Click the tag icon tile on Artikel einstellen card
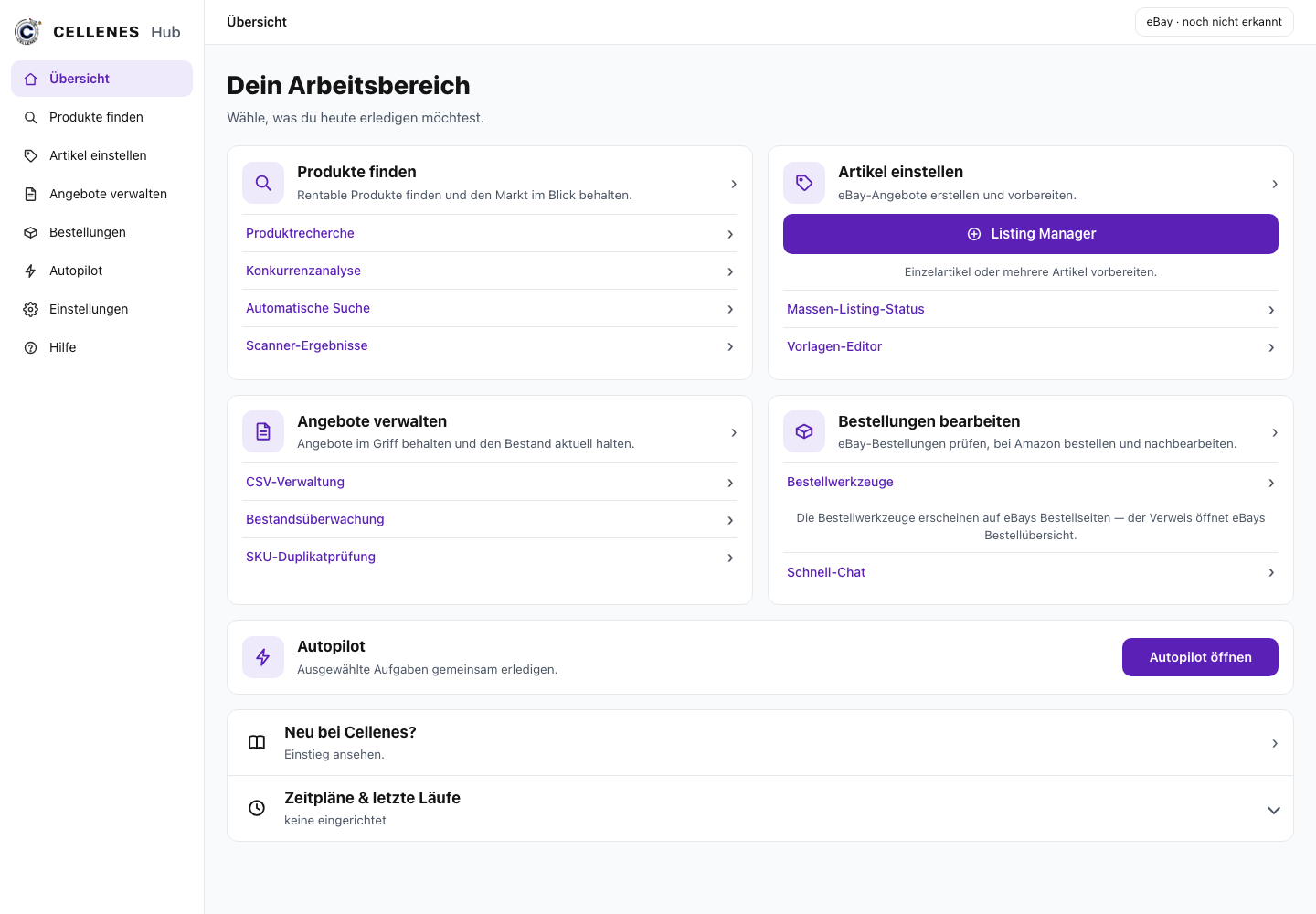This screenshot has height=914, width=1316. tap(804, 183)
